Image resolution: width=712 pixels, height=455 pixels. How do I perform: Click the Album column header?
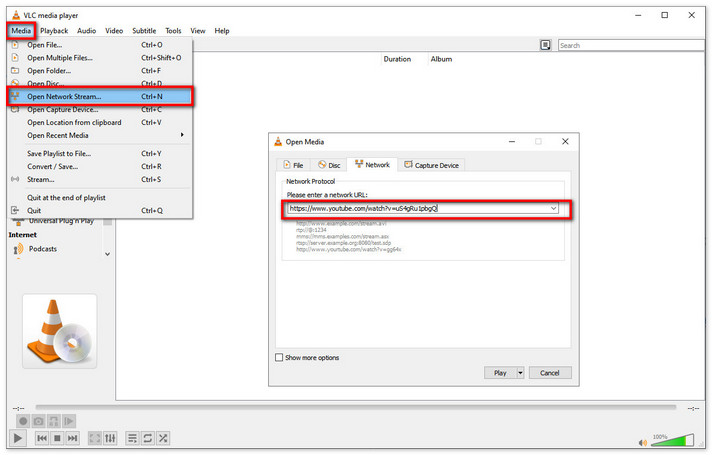(441, 59)
